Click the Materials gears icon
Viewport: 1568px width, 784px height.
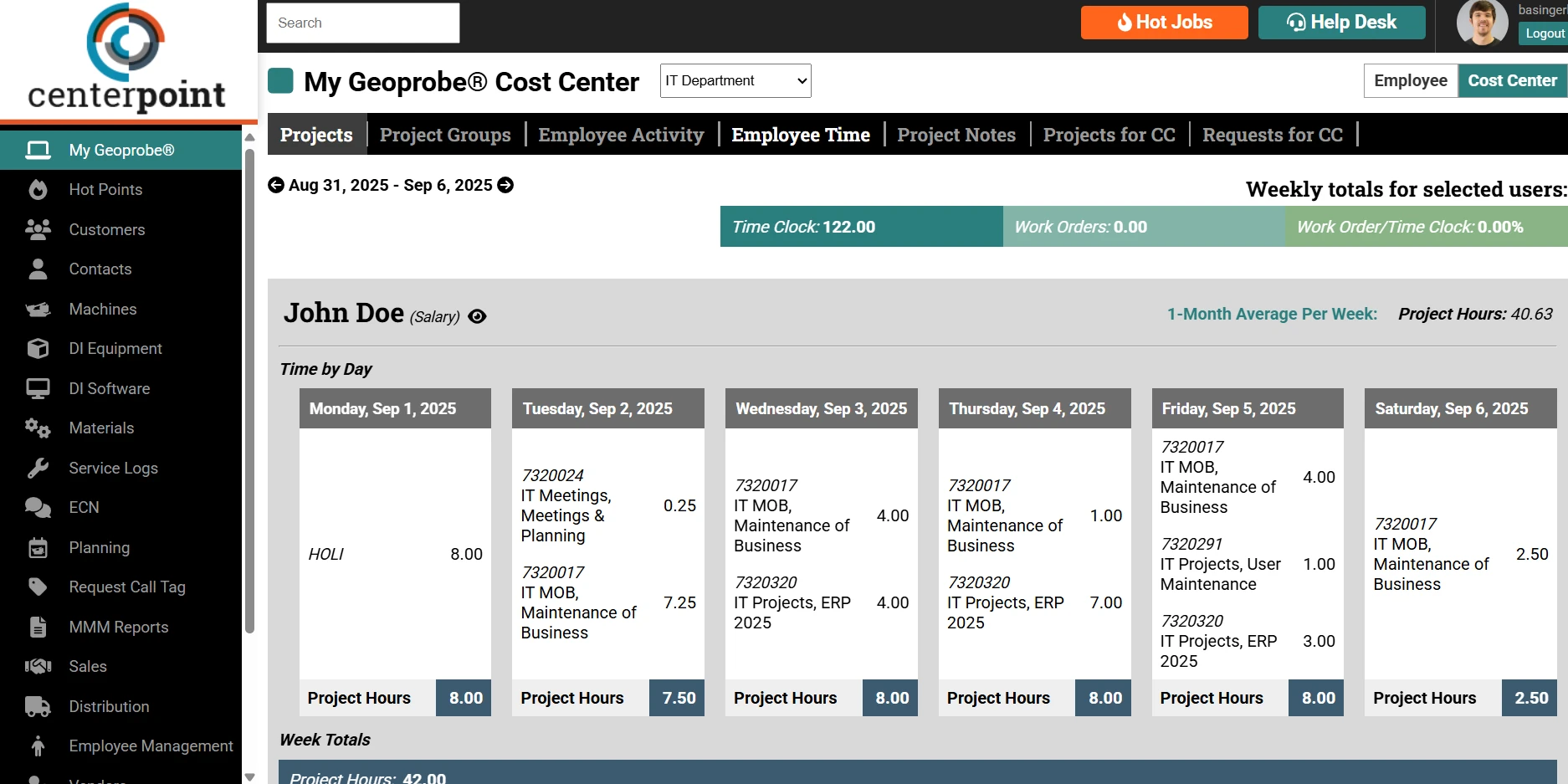(38, 428)
